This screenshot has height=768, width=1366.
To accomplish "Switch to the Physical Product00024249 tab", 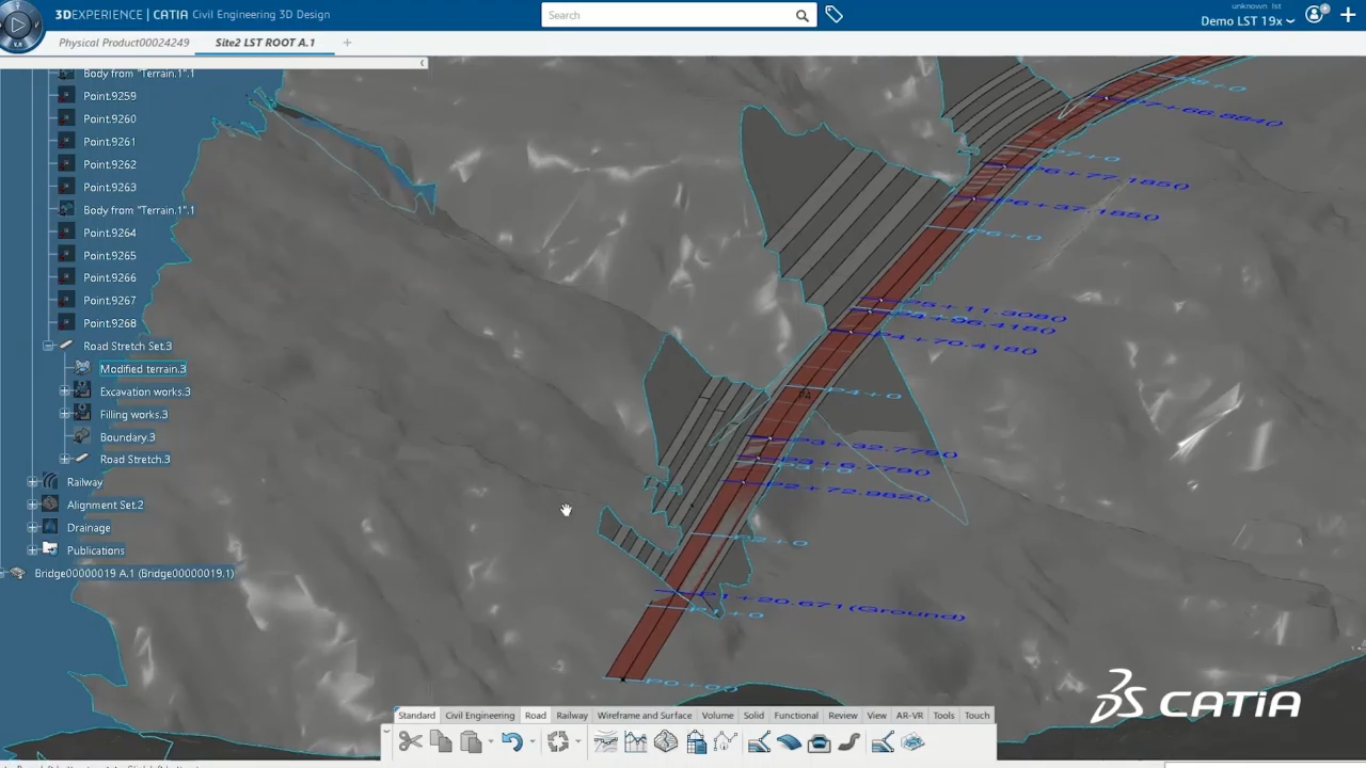I will pyautogui.click(x=125, y=43).
